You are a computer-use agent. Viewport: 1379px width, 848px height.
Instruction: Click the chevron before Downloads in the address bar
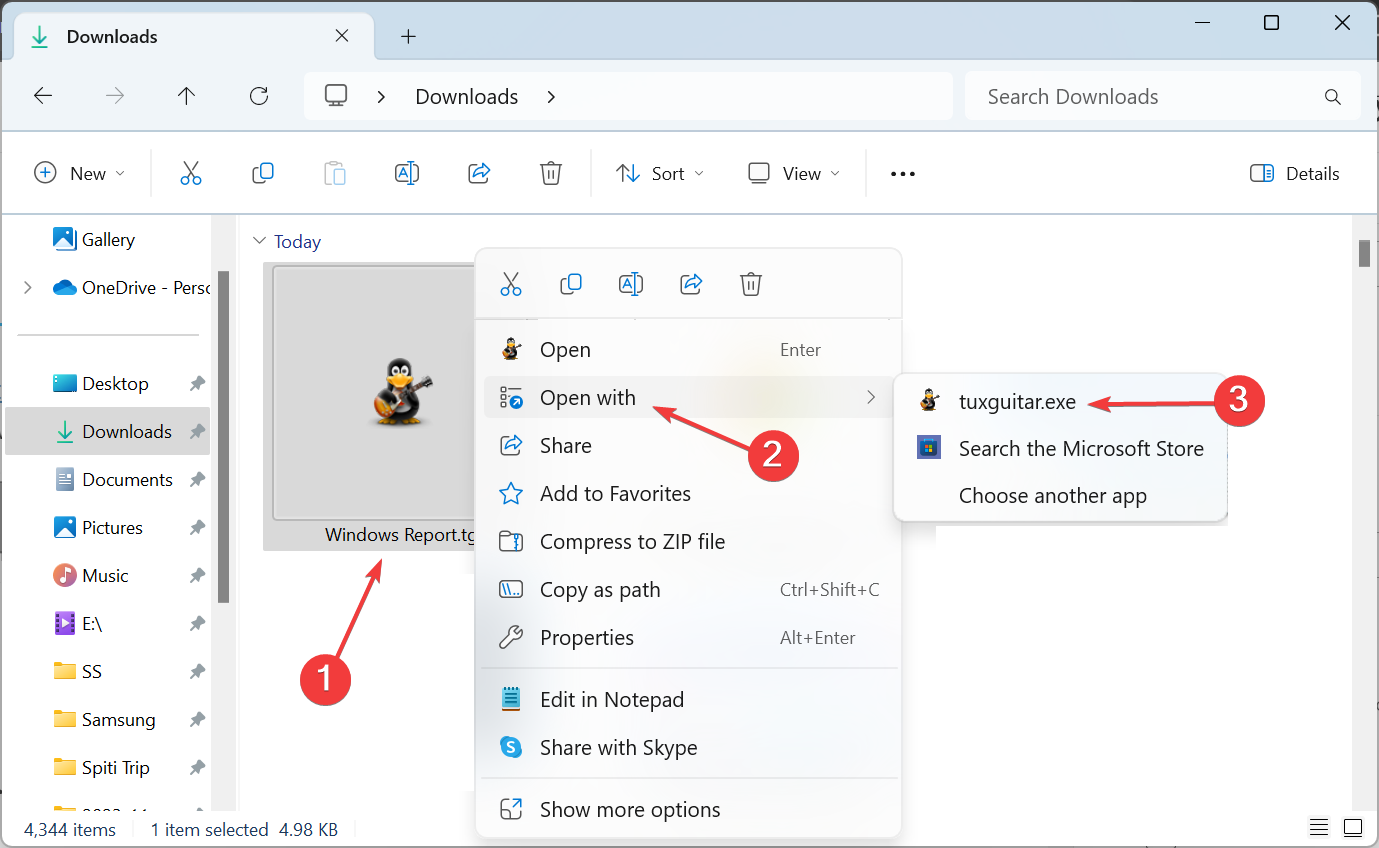click(381, 96)
